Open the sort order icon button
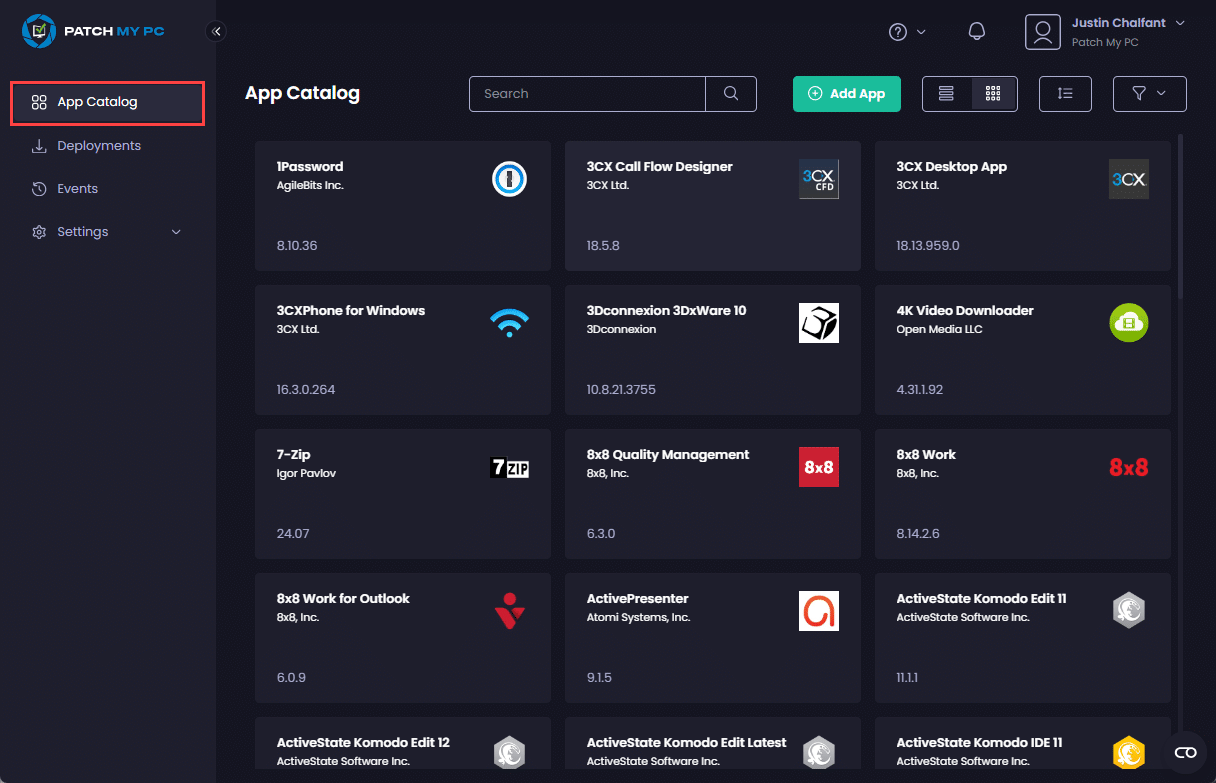Viewport: 1216px width, 783px height. (1065, 94)
